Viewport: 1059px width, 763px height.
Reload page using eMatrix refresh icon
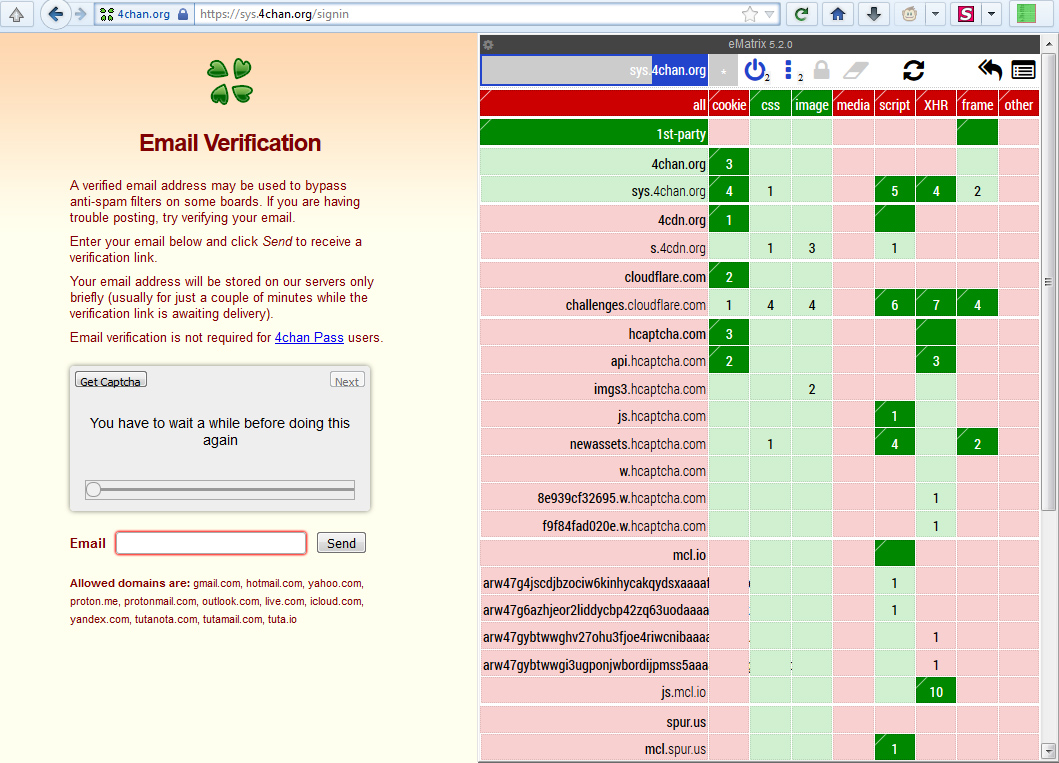coord(914,70)
